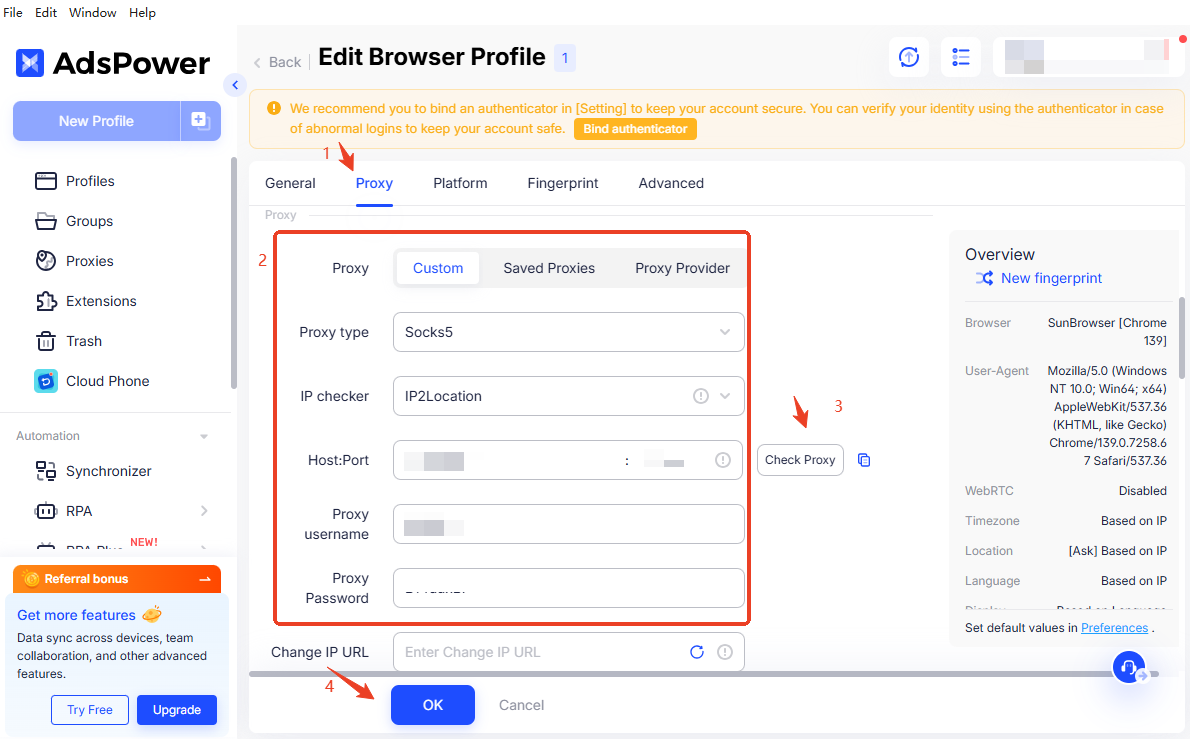Switch to Saved Proxies option

pyautogui.click(x=549, y=268)
